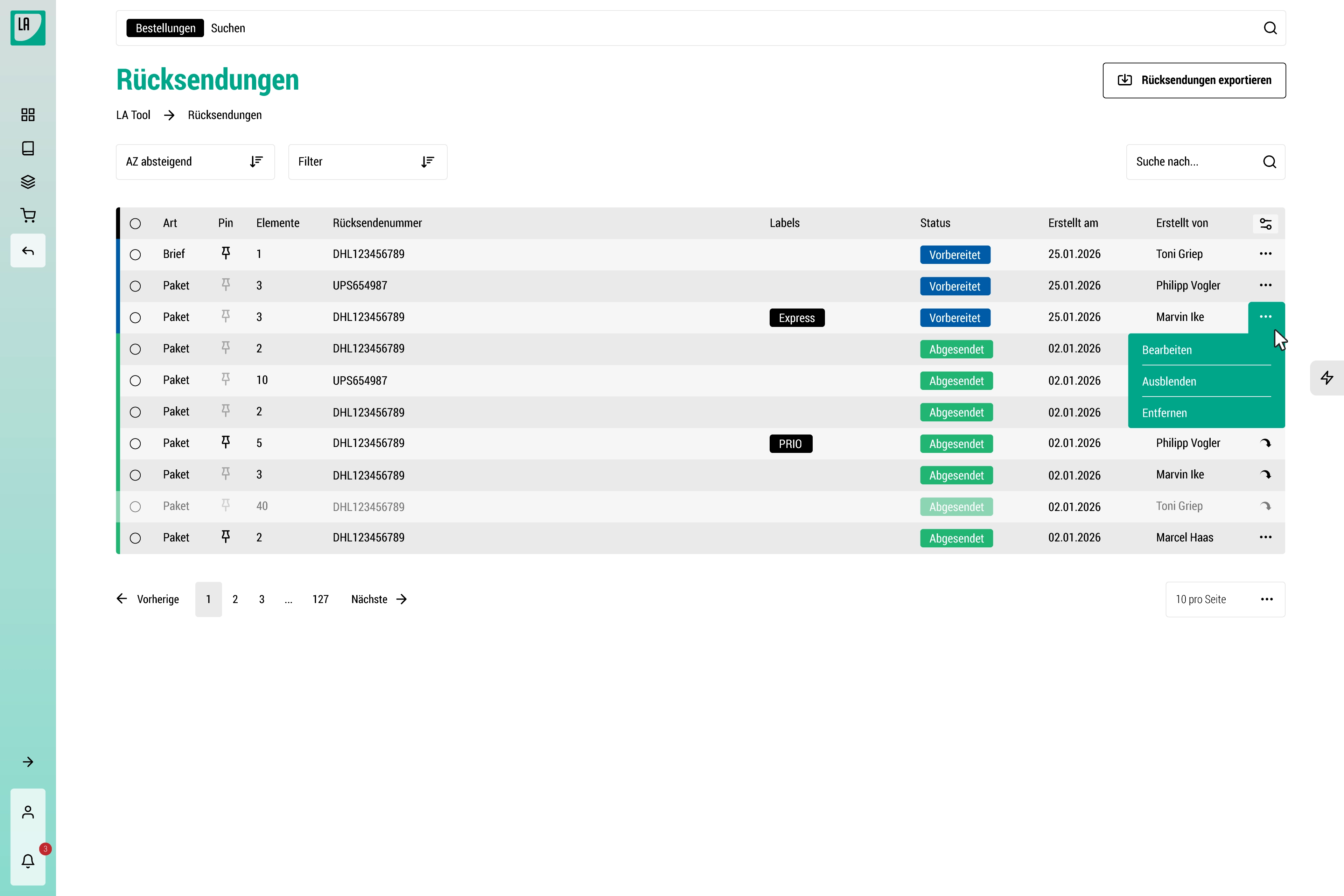Restore the row created by Philipp Vogler on 02.01.2026

click(x=1265, y=443)
